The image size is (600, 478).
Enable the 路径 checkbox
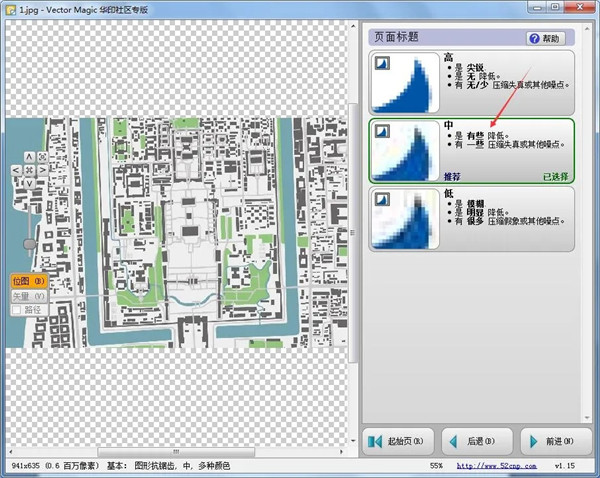pos(17,310)
